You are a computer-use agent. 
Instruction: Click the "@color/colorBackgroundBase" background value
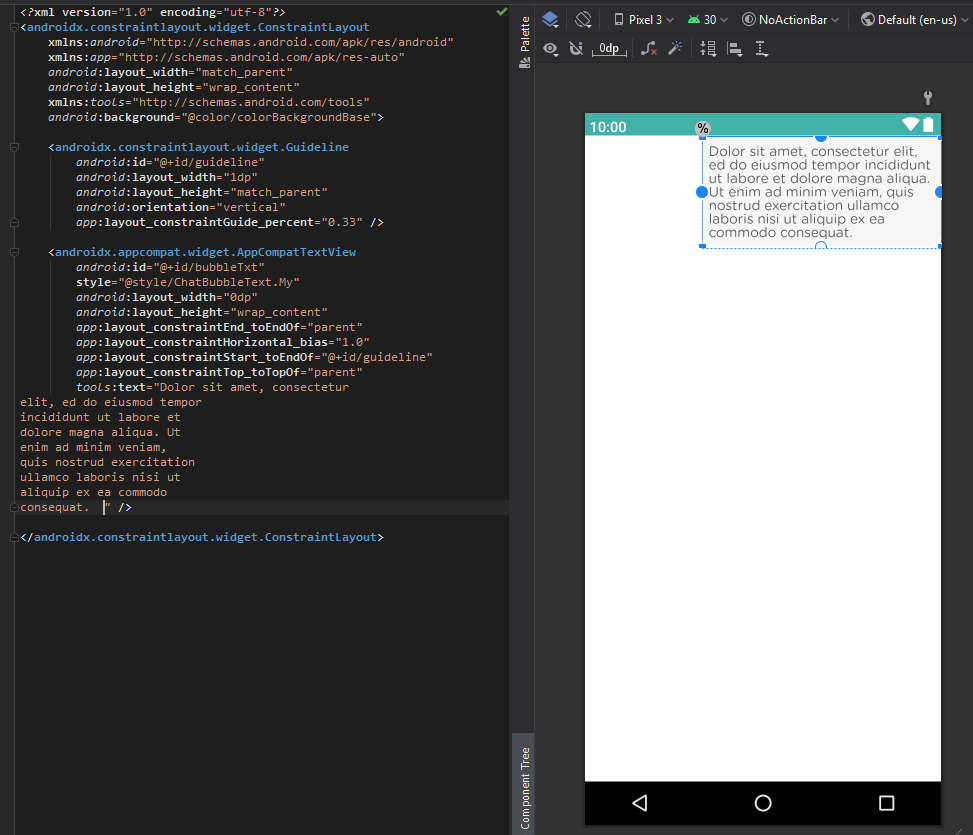(279, 117)
